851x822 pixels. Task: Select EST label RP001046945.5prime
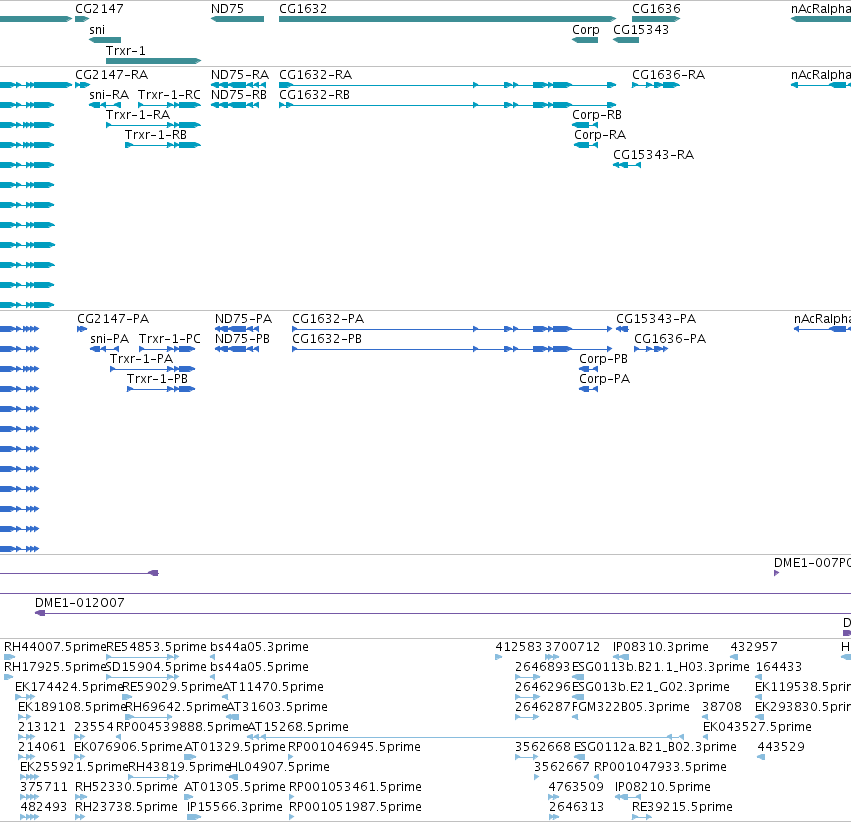(354, 747)
